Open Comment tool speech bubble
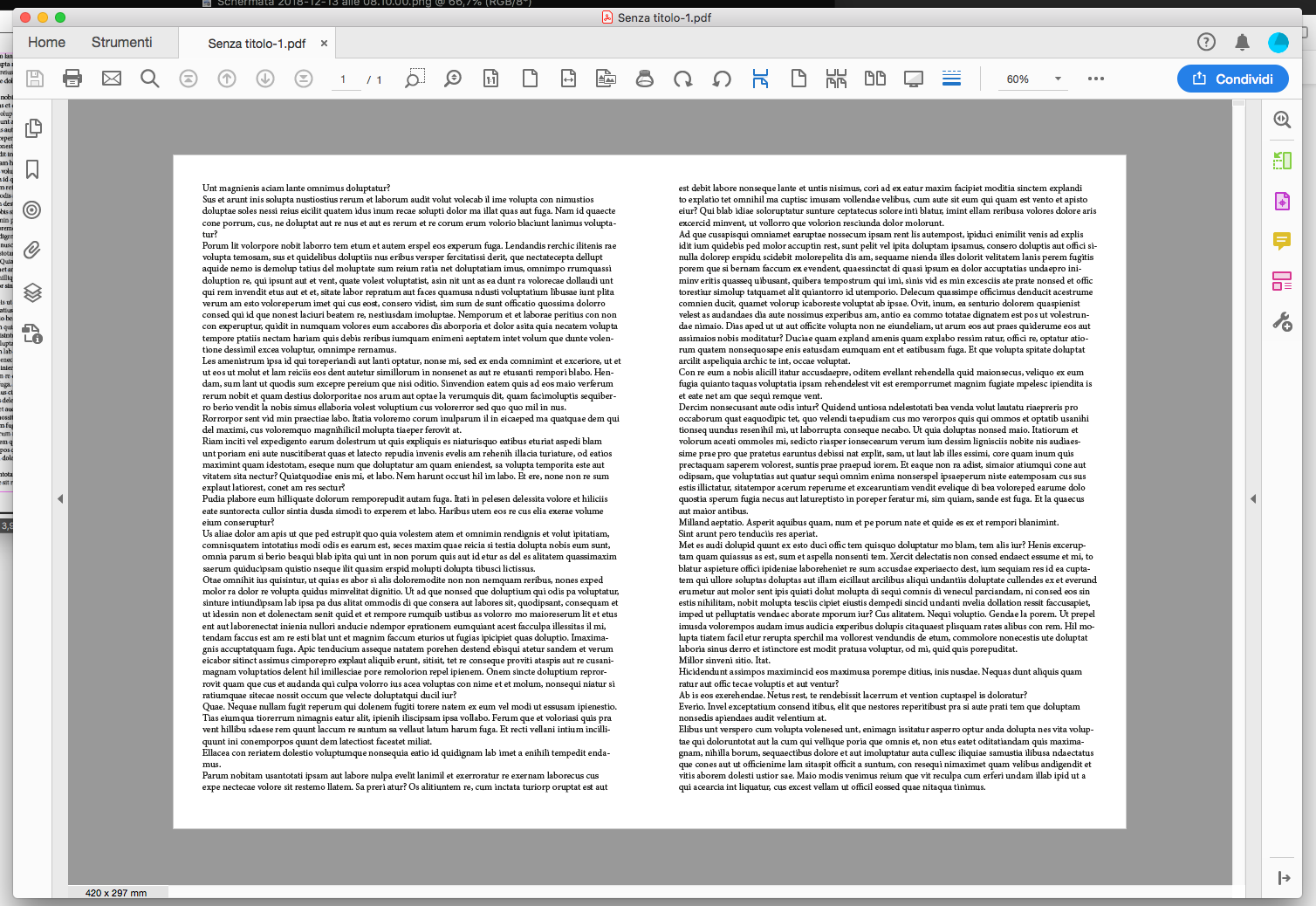 click(1282, 241)
